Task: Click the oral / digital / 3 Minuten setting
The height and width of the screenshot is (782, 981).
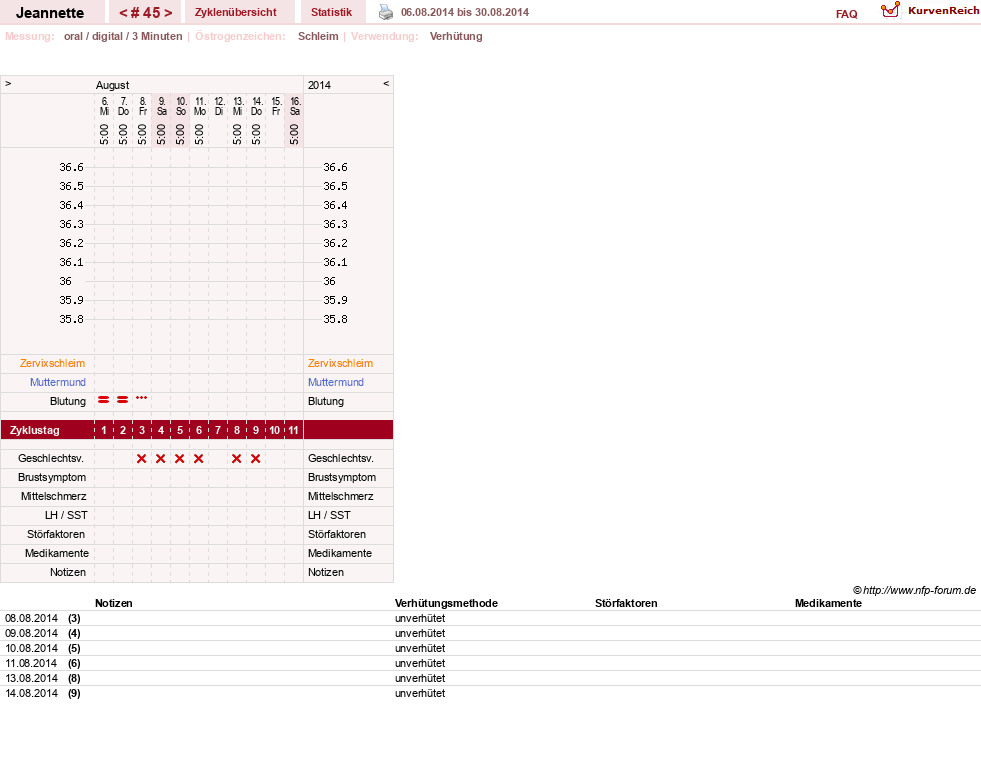Action: [123, 36]
